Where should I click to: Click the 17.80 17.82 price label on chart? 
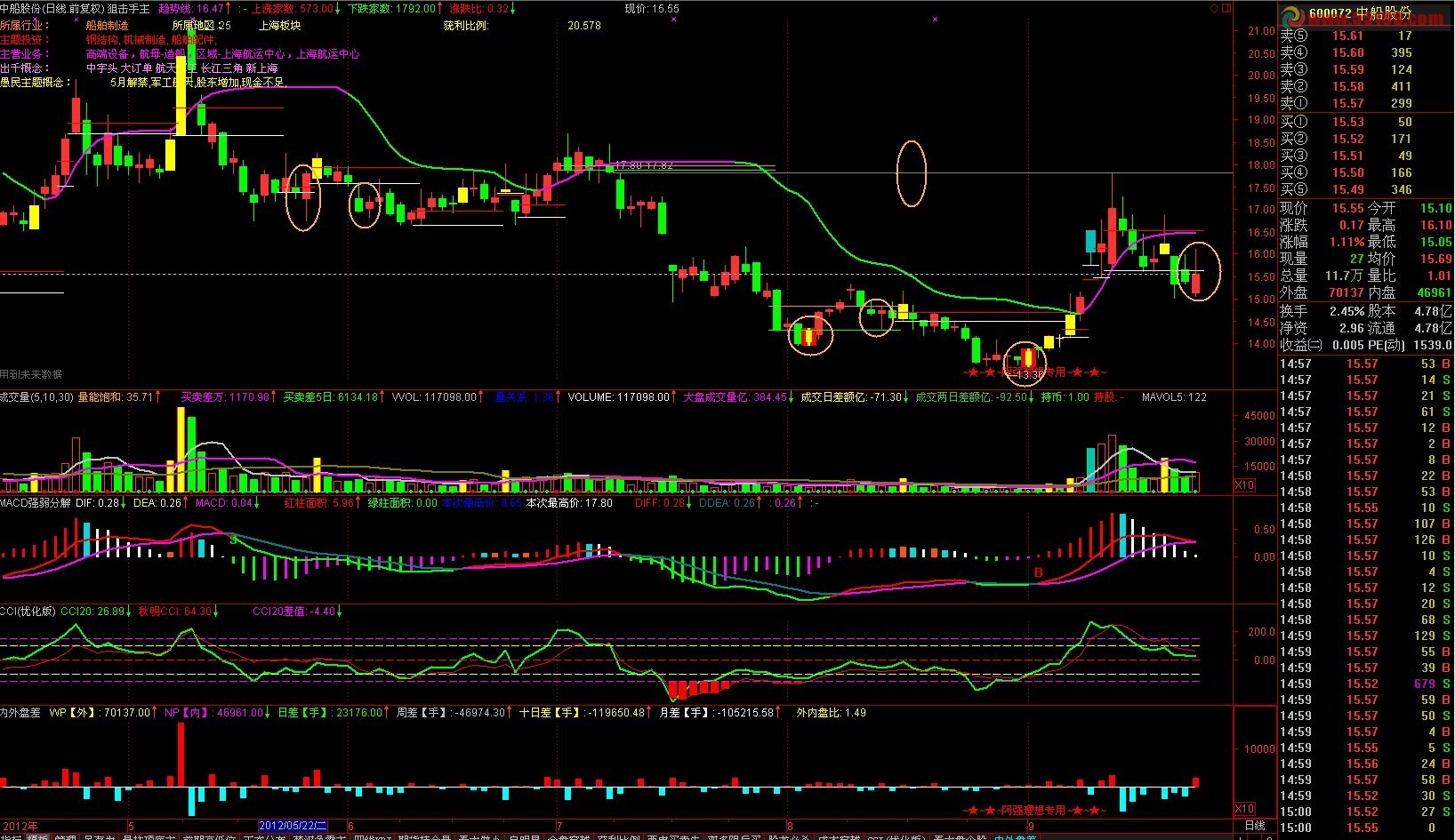[644, 165]
